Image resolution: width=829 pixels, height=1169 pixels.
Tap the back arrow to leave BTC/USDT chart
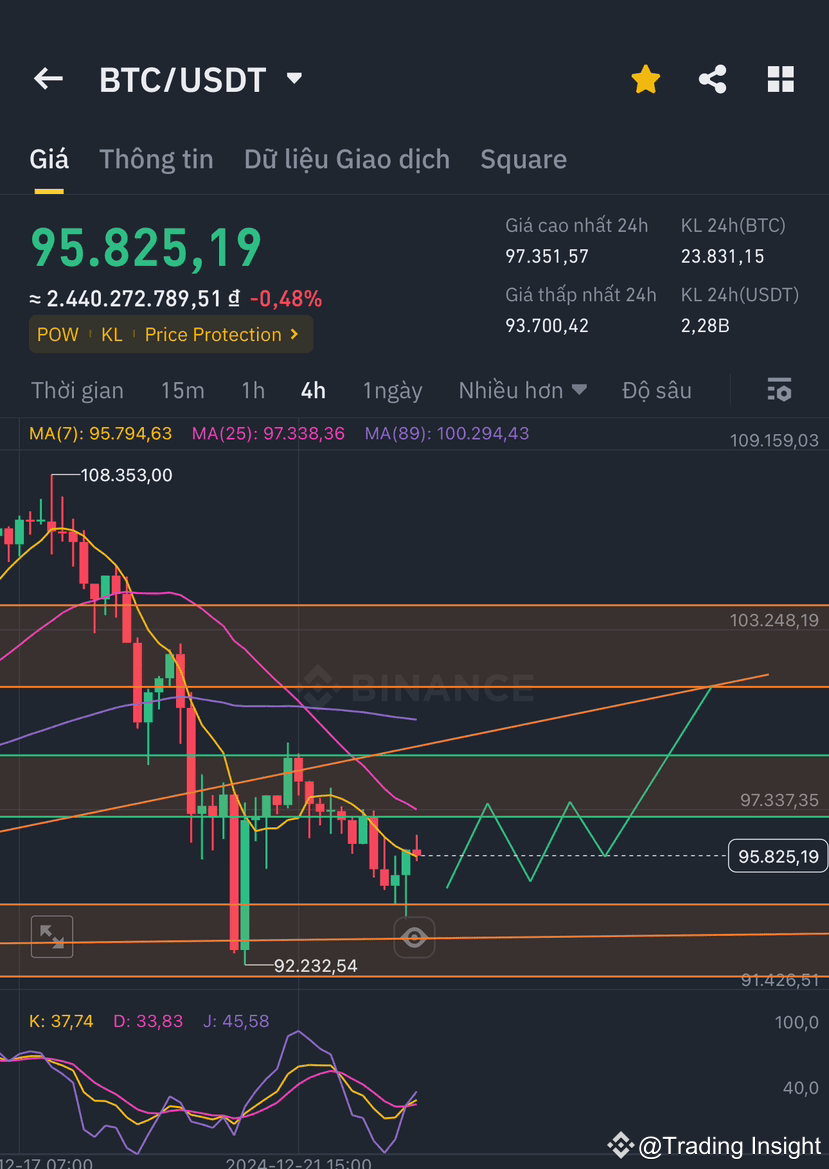tap(48, 79)
